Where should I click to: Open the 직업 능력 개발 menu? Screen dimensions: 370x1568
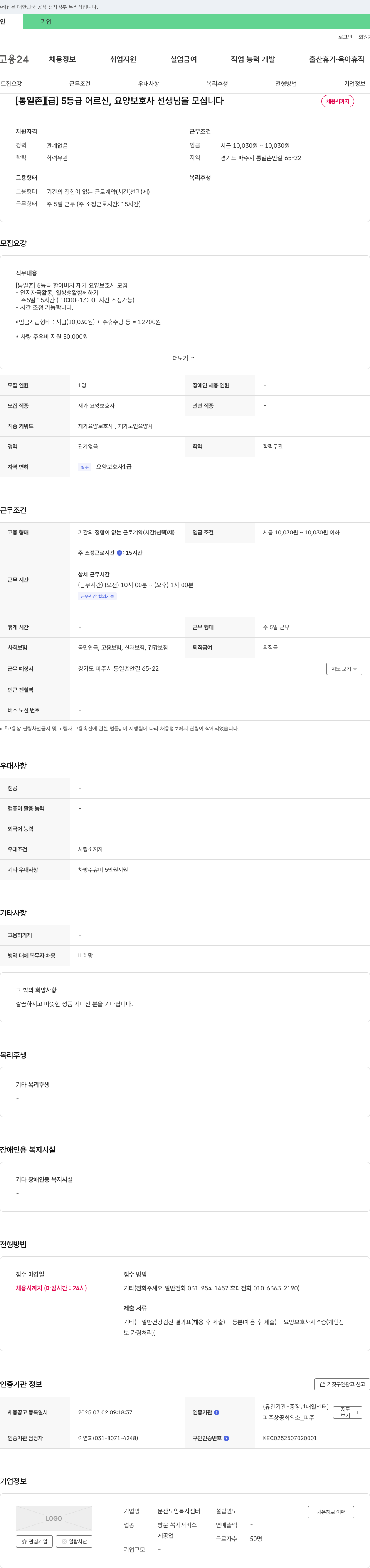[253, 59]
